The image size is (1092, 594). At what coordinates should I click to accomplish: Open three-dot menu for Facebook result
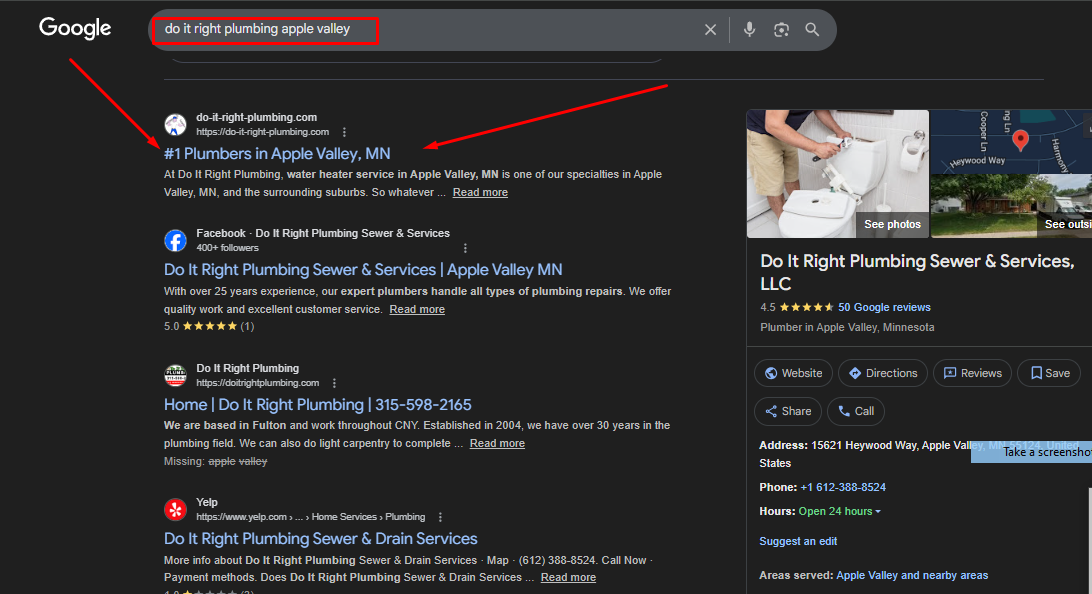(465, 248)
